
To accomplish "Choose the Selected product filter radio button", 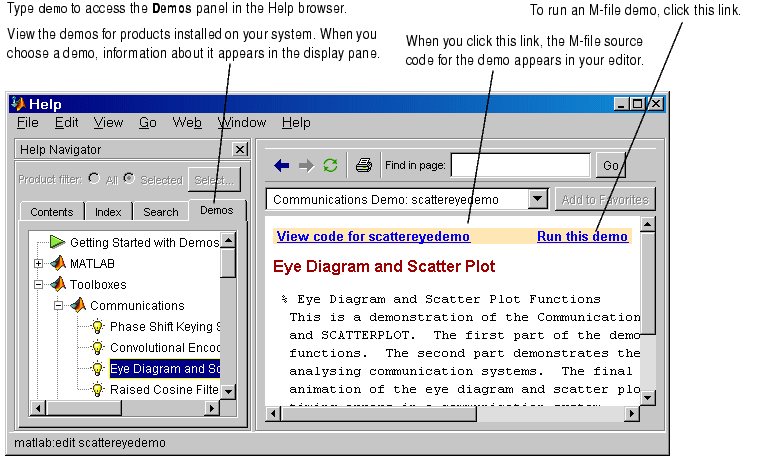I will coord(129,178).
